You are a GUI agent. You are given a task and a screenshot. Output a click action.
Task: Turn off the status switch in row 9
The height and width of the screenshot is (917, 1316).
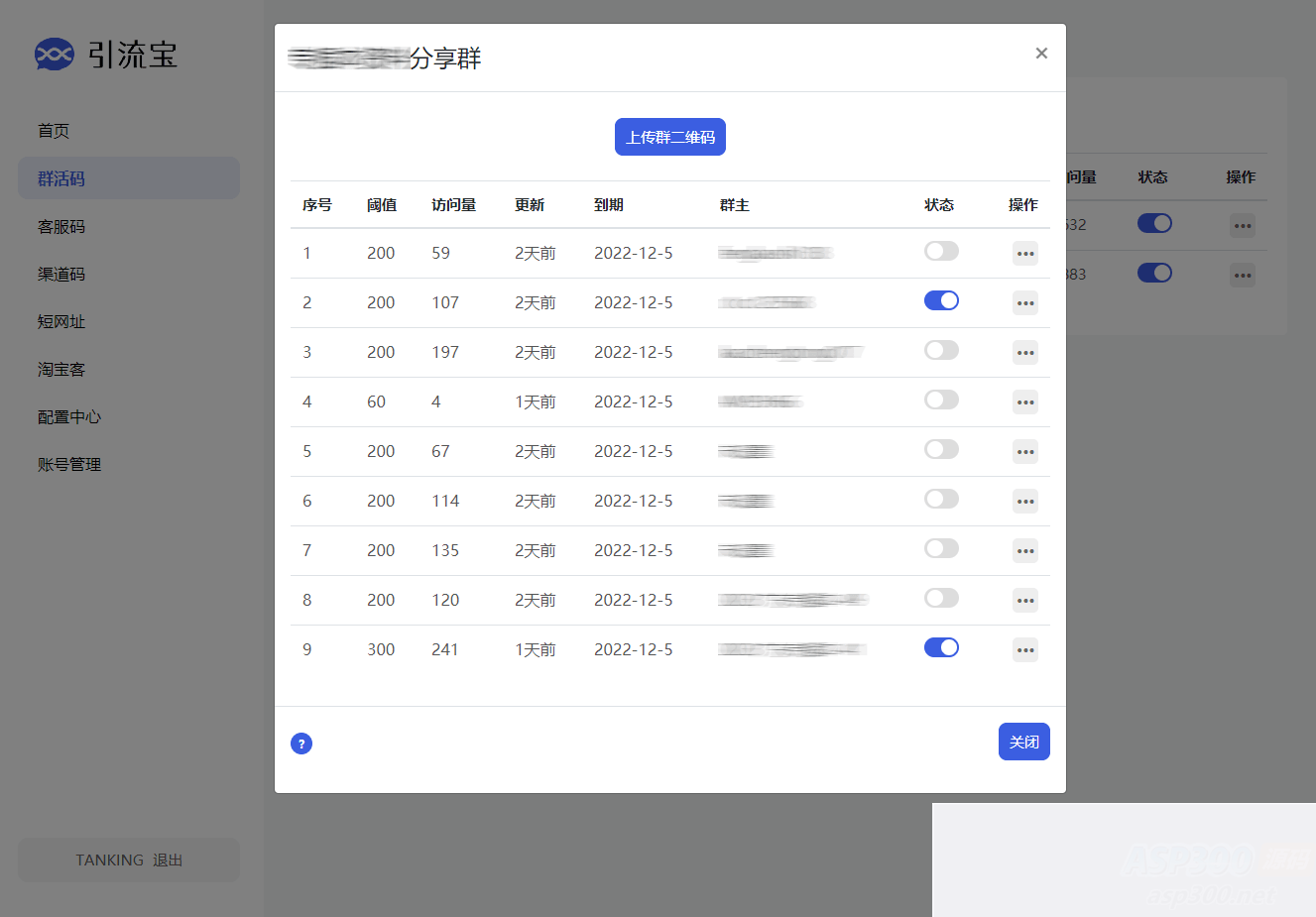pos(941,647)
